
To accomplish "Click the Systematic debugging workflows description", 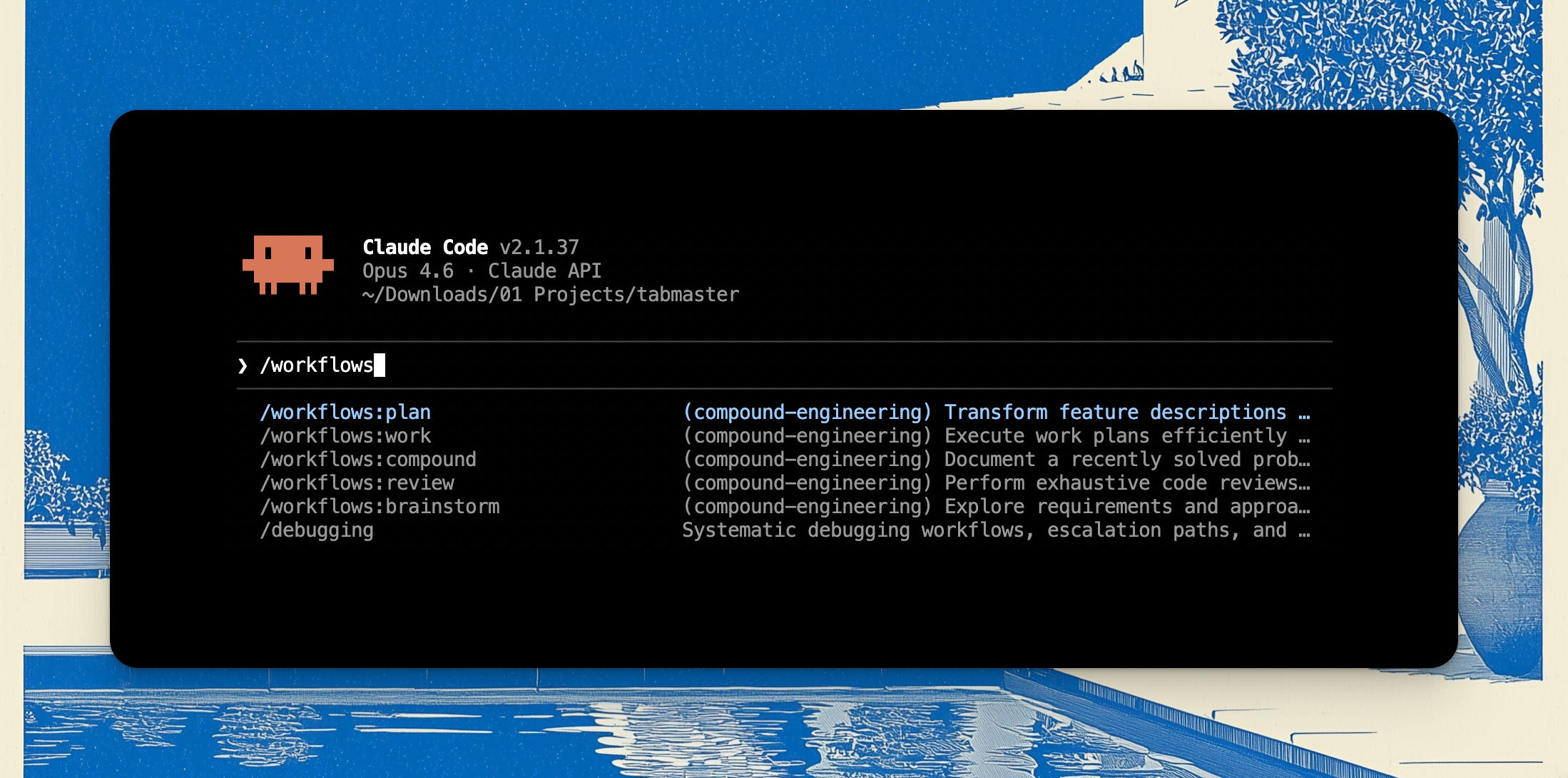I will (995, 530).
